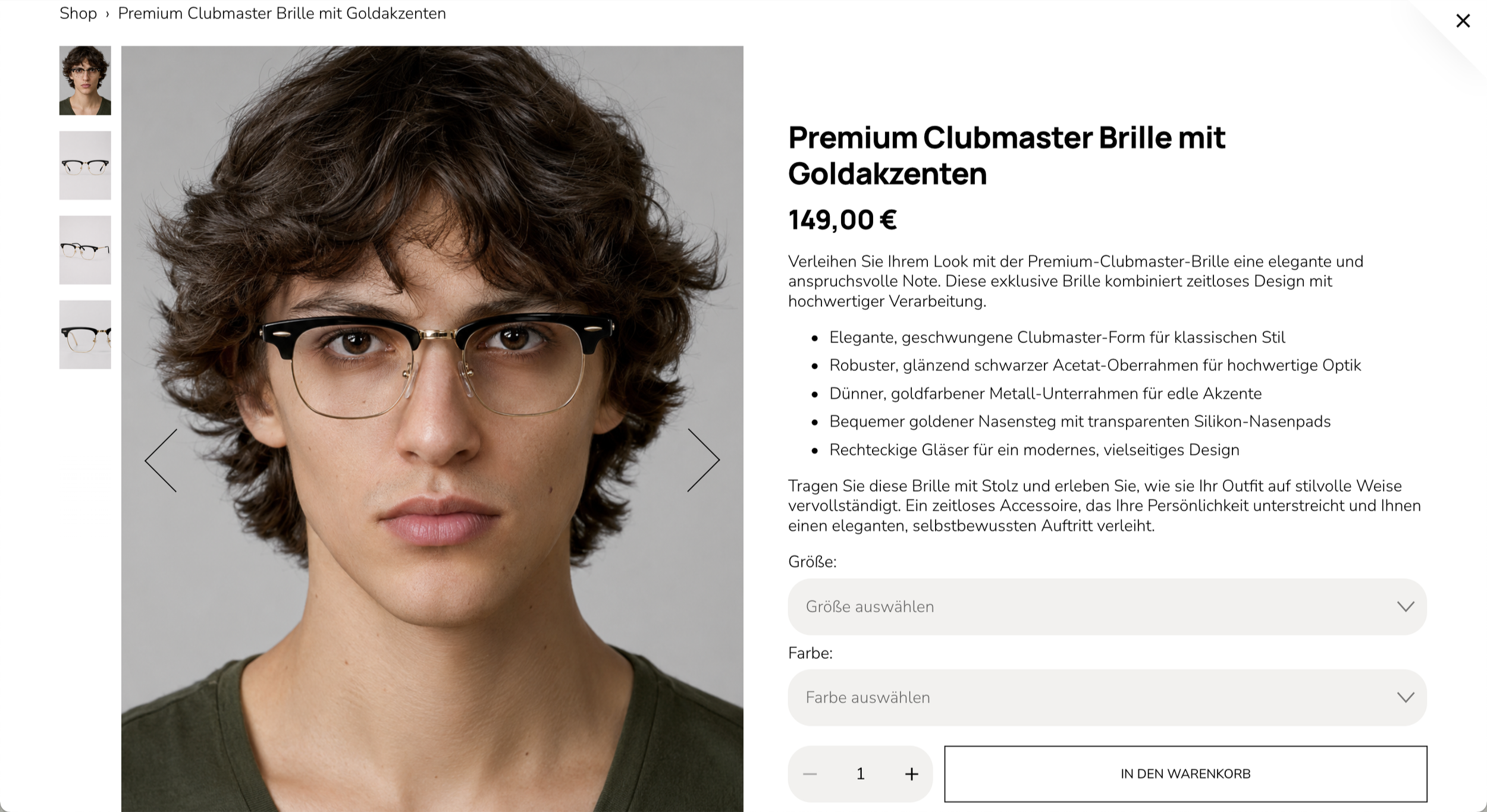Show previous product image with left arrow

[161, 460]
